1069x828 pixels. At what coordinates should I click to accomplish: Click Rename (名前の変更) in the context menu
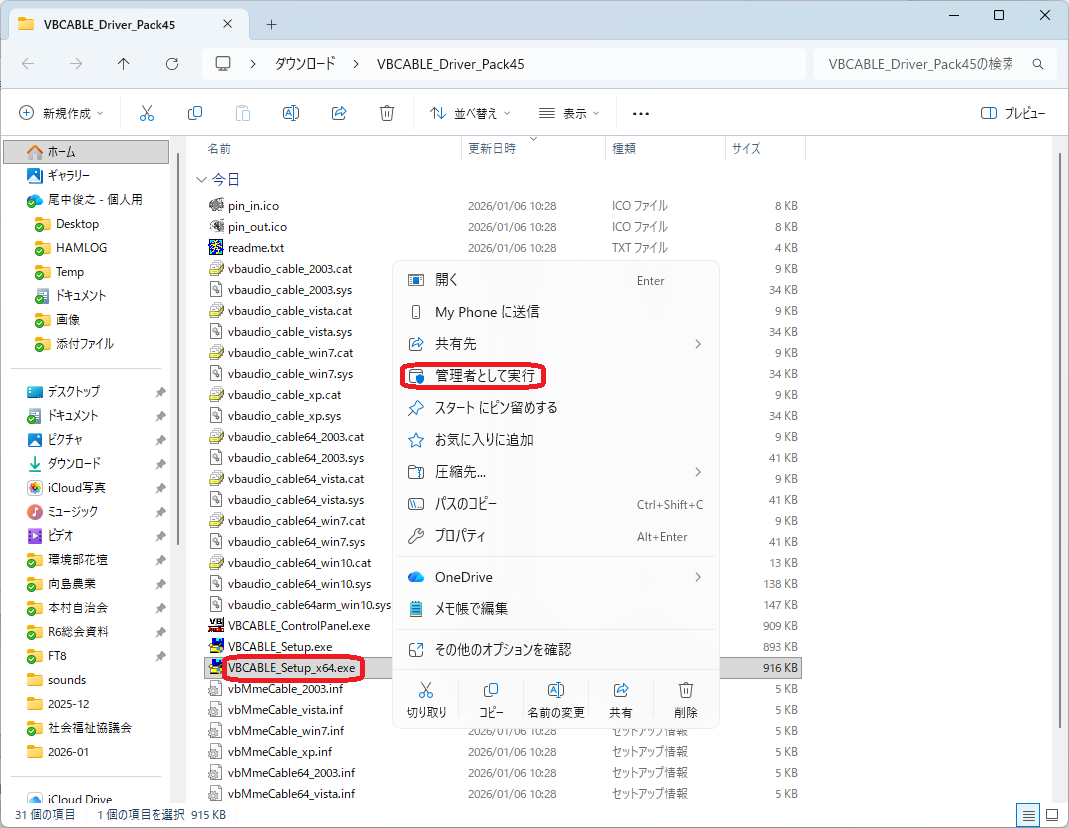click(x=556, y=700)
